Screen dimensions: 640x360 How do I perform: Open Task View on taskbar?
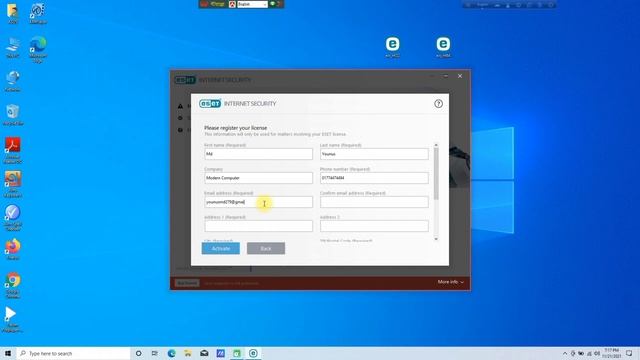click(x=155, y=353)
